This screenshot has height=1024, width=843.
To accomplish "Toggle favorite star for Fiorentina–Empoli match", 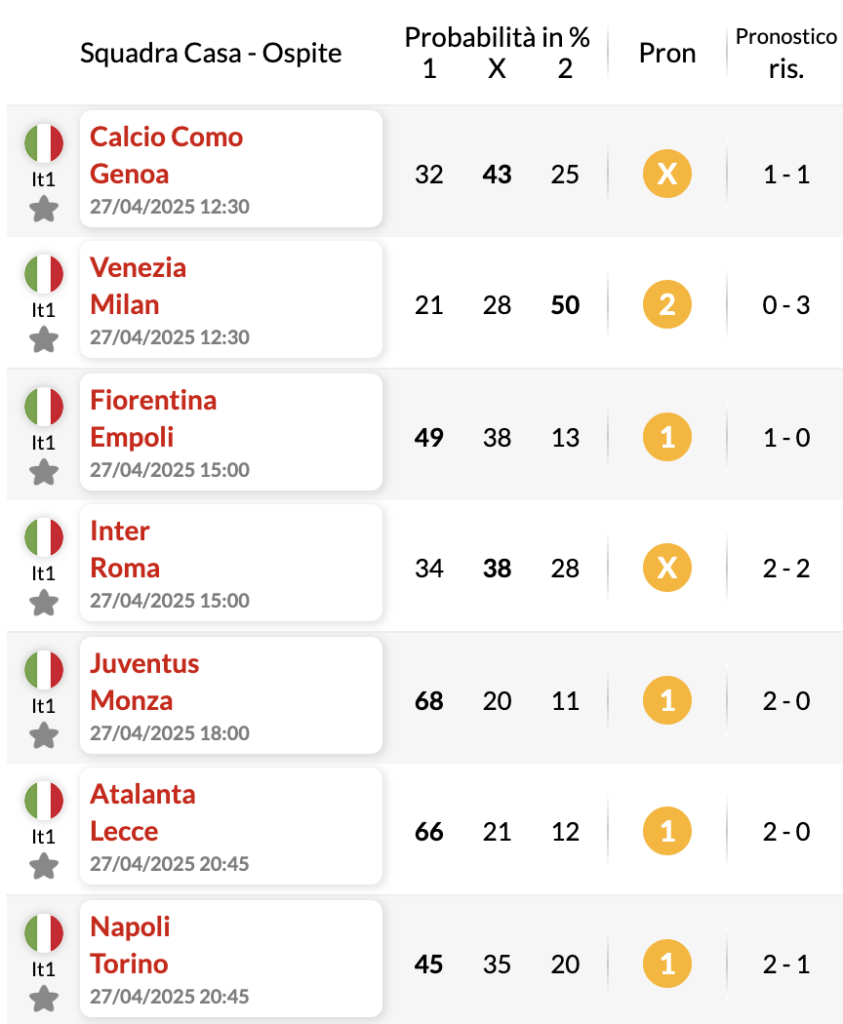I will pyautogui.click(x=44, y=472).
